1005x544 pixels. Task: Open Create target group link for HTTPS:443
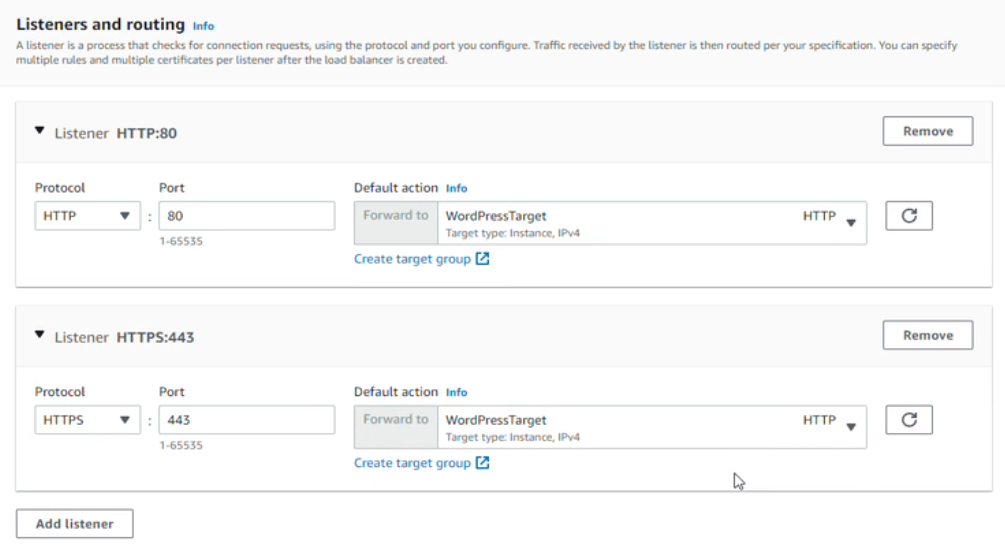[412, 463]
